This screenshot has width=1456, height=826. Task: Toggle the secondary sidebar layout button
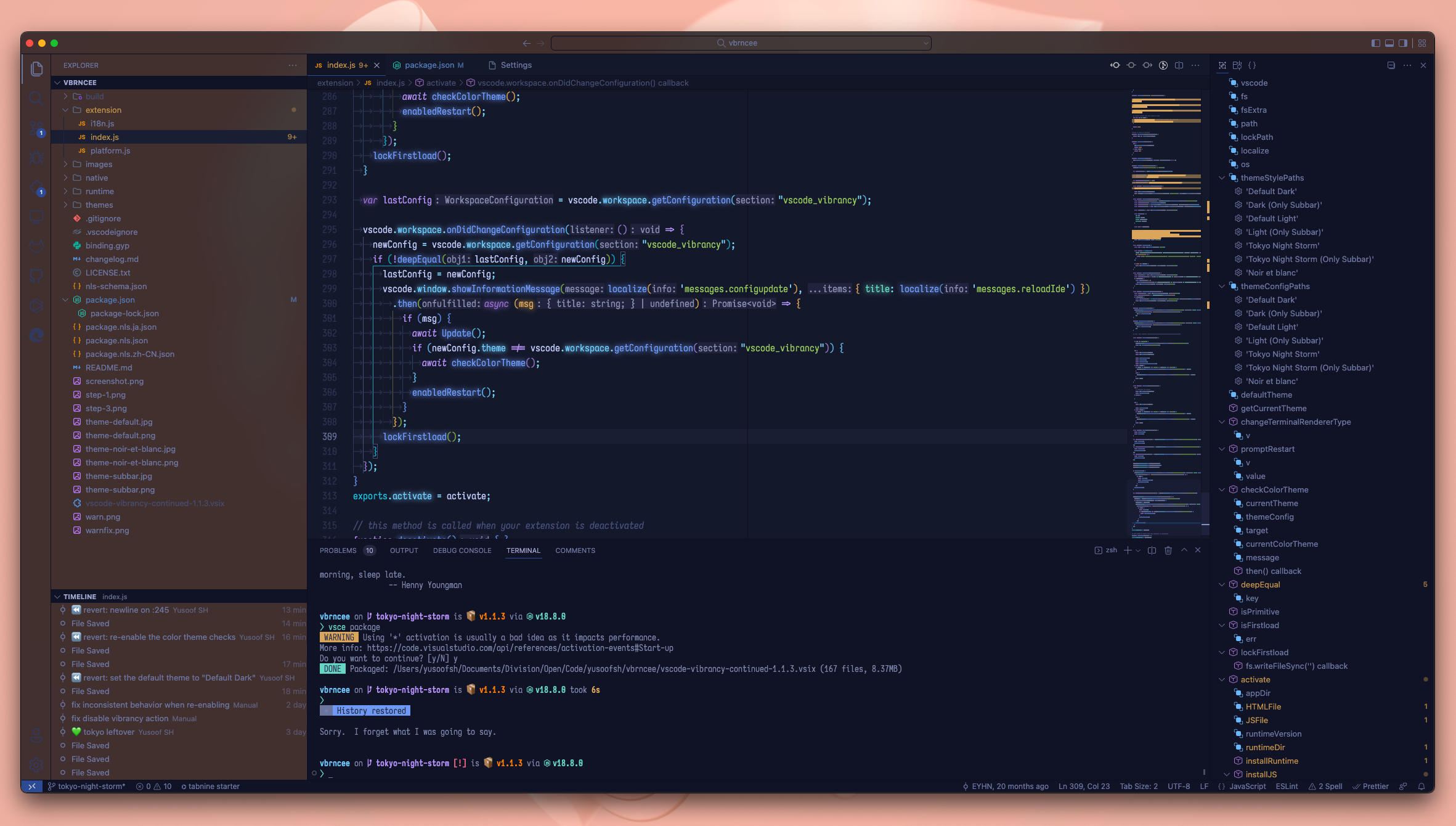(x=1403, y=43)
